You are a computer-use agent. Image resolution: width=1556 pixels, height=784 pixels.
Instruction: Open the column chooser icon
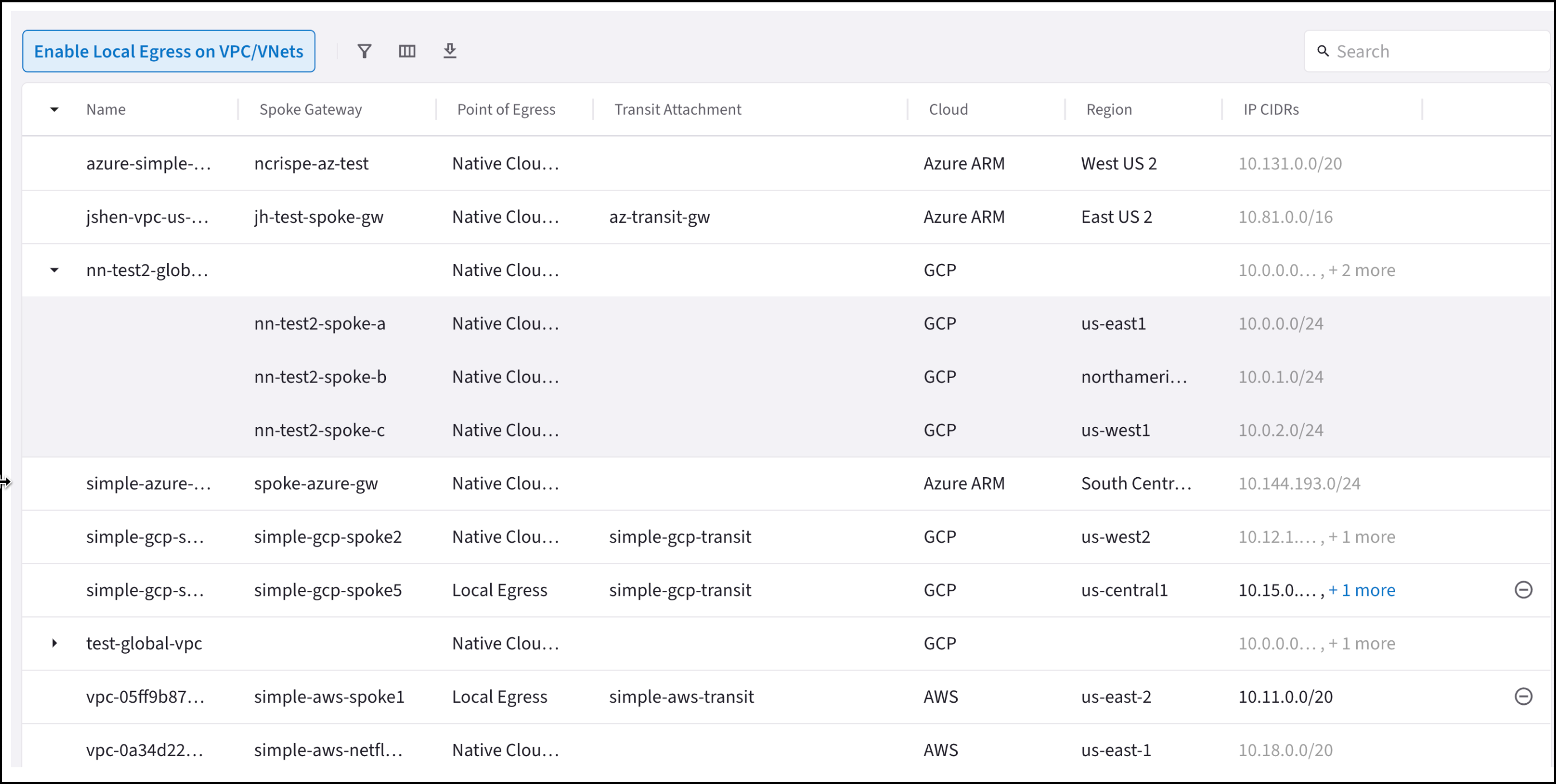(x=407, y=51)
